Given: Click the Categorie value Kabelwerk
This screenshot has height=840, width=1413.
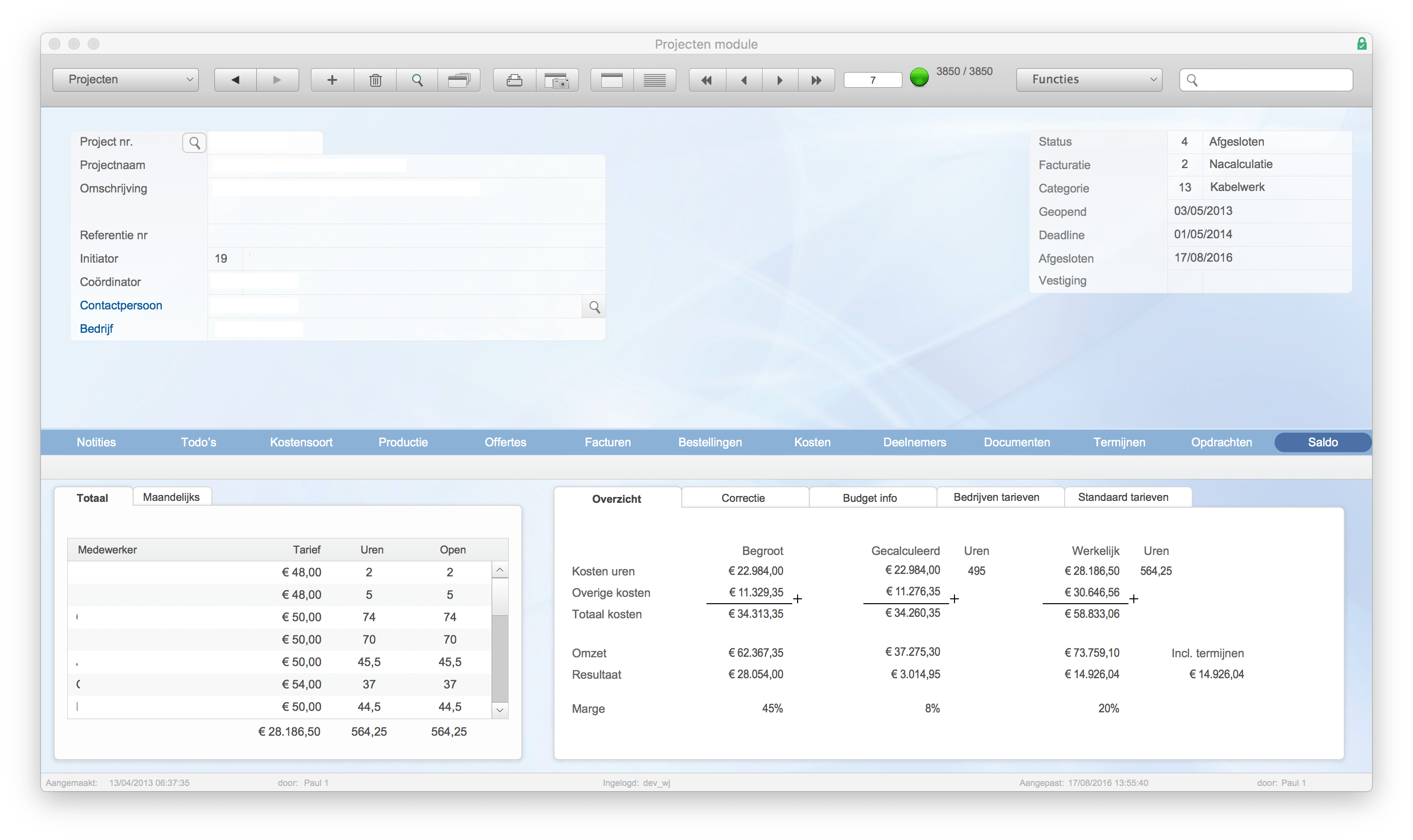Looking at the screenshot, I should click(x=1237, y=187).
